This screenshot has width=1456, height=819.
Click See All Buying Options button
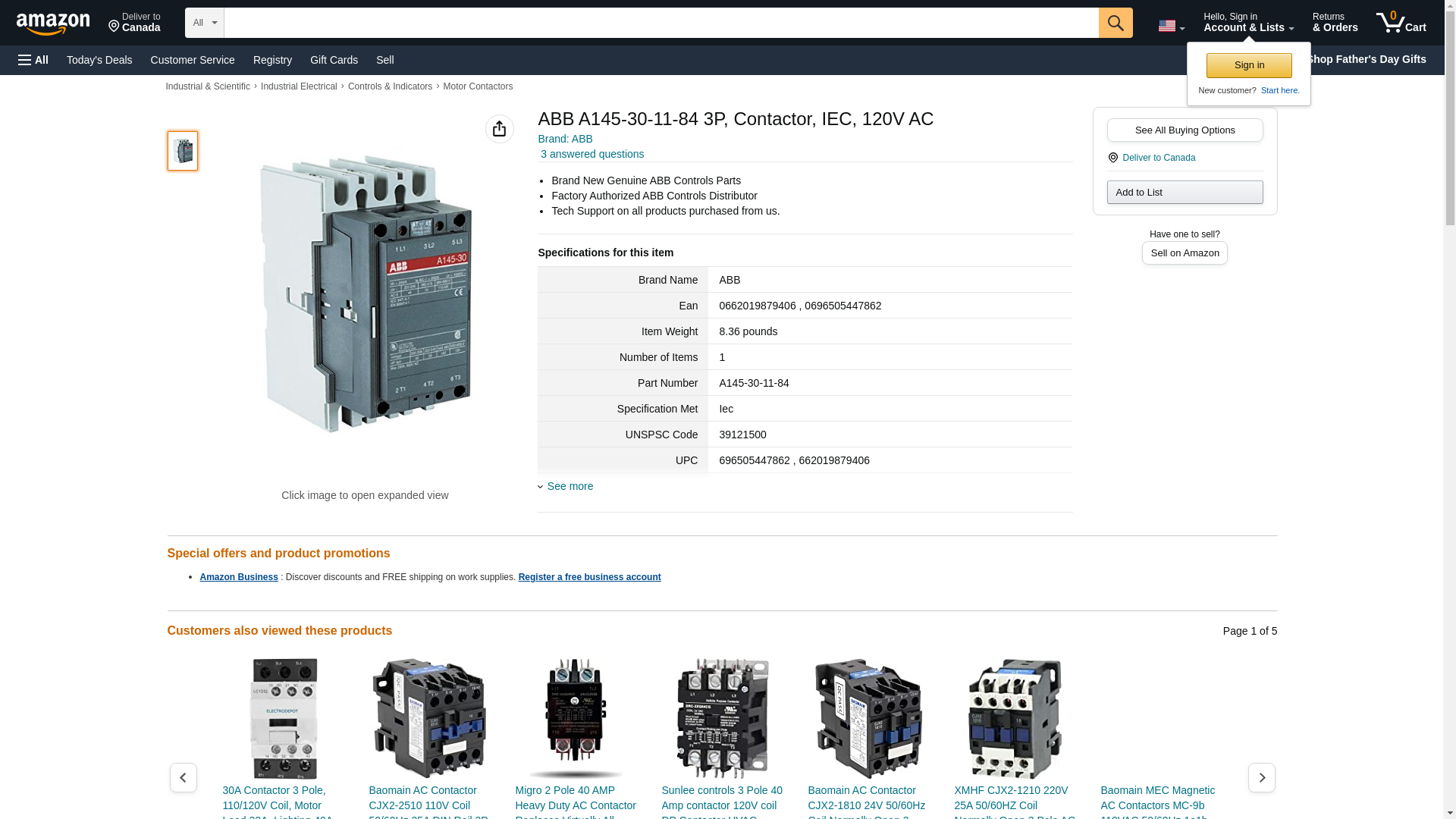click(x=1184, y=130)
